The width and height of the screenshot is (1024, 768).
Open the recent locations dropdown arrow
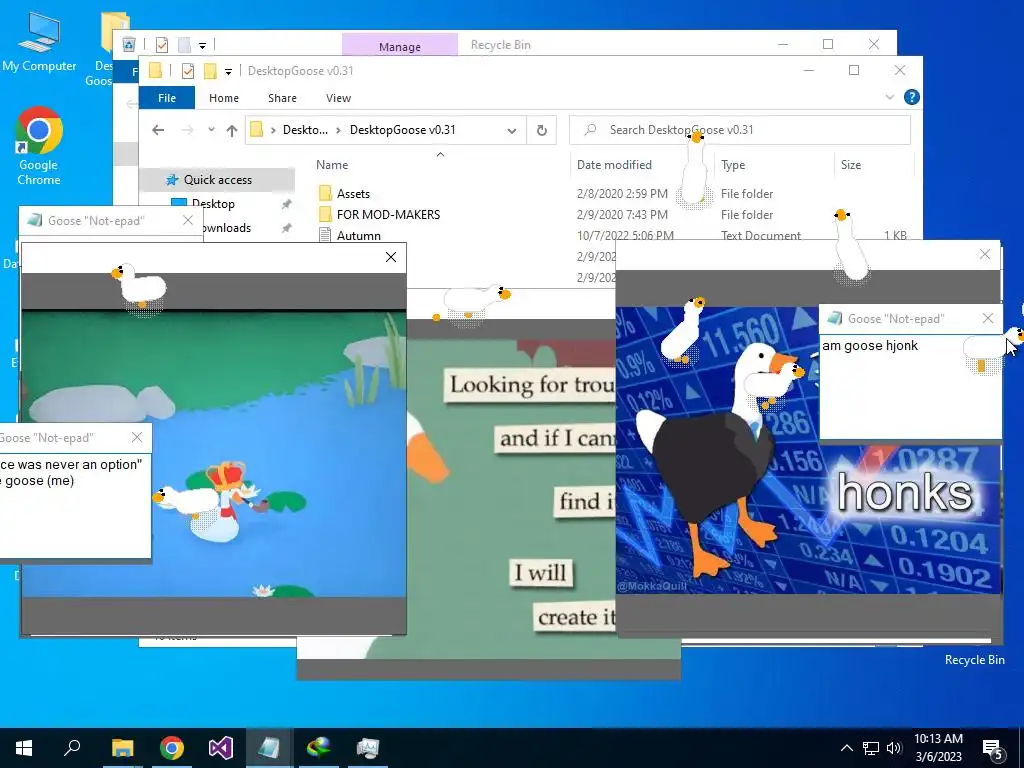point(211,130)
